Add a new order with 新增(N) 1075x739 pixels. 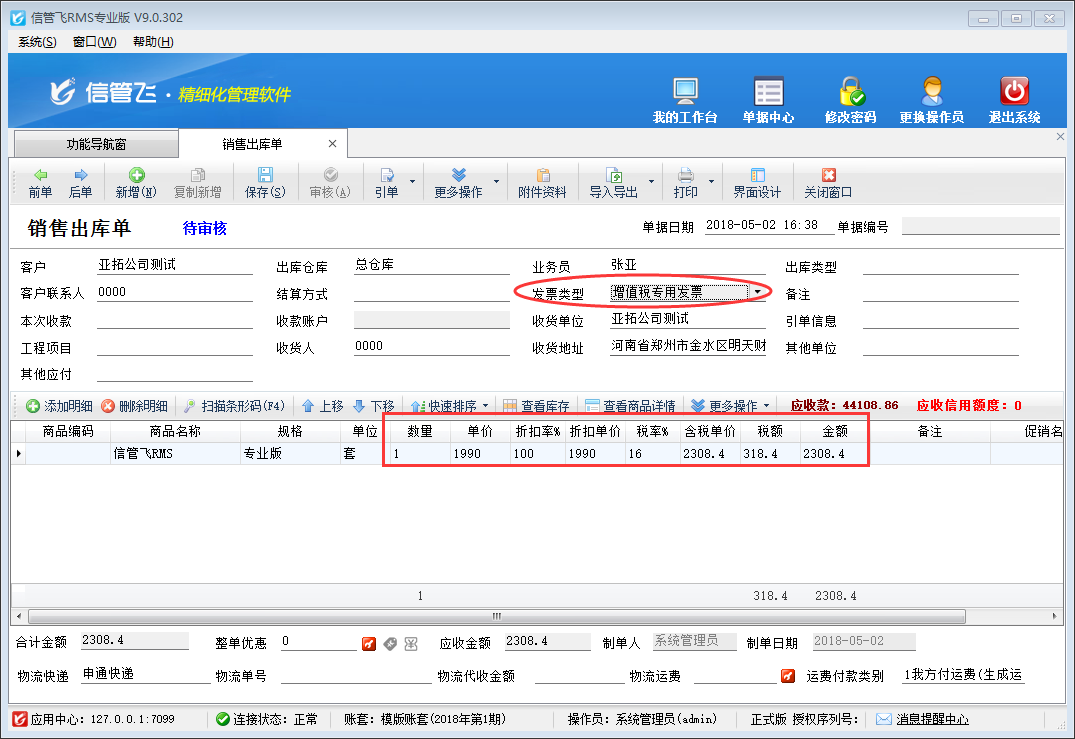click(136, 182)
